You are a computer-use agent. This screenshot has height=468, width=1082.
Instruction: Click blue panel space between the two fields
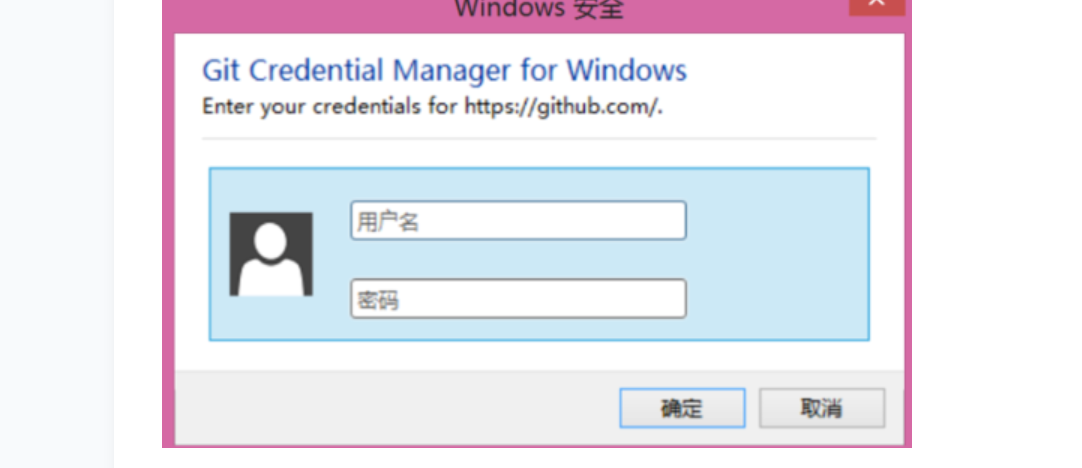pyautogui.click(x=518, y=260)
